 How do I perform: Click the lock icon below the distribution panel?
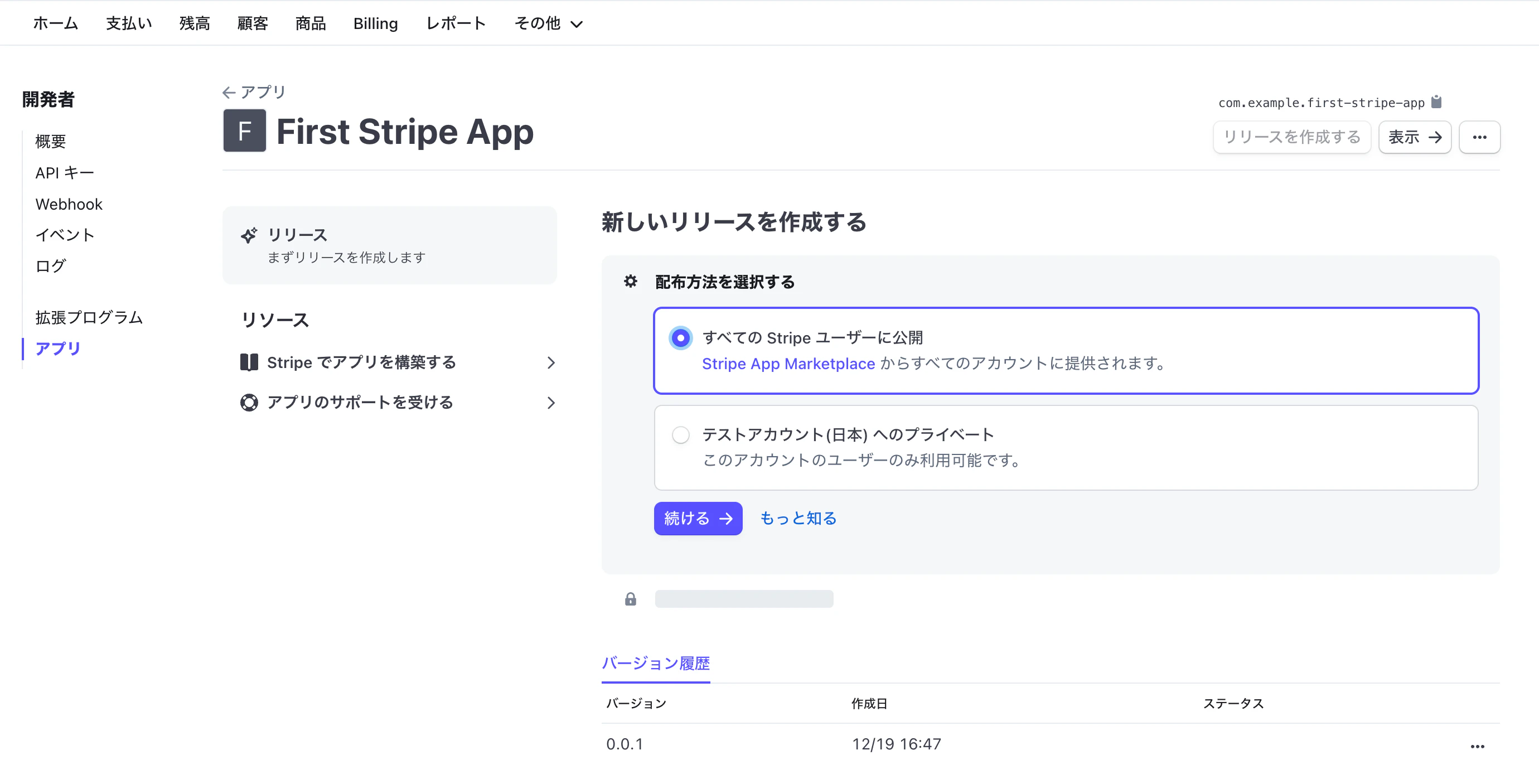tap(630, 599)
